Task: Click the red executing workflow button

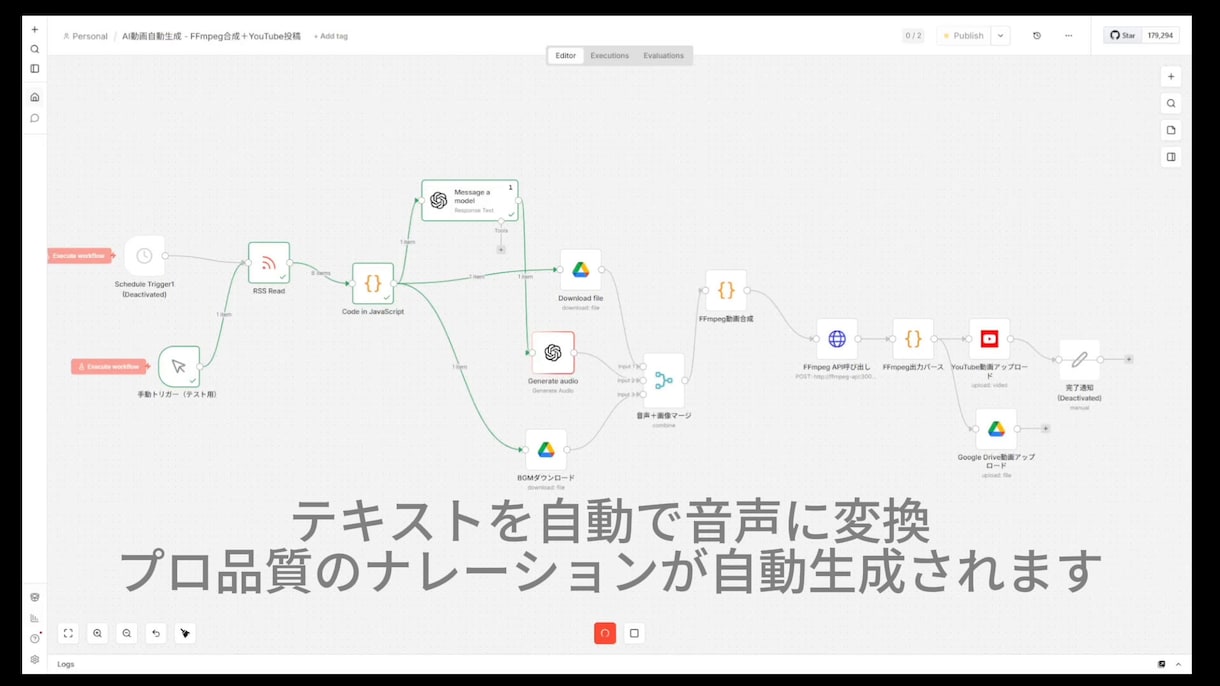Action: (x=605, y=633)
